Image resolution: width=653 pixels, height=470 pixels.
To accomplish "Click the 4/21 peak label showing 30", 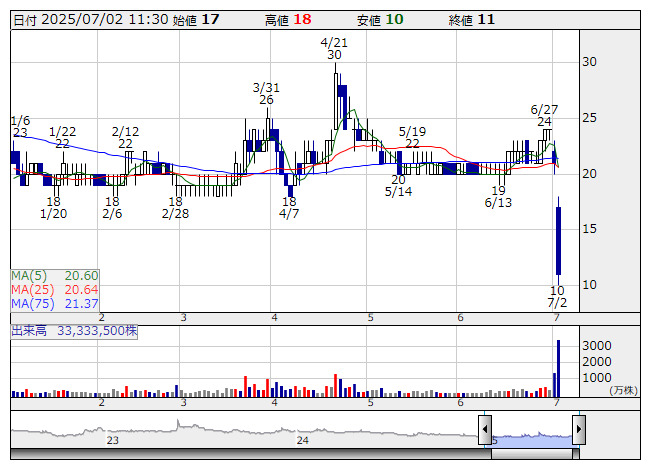I will click(x=334, y=49).
